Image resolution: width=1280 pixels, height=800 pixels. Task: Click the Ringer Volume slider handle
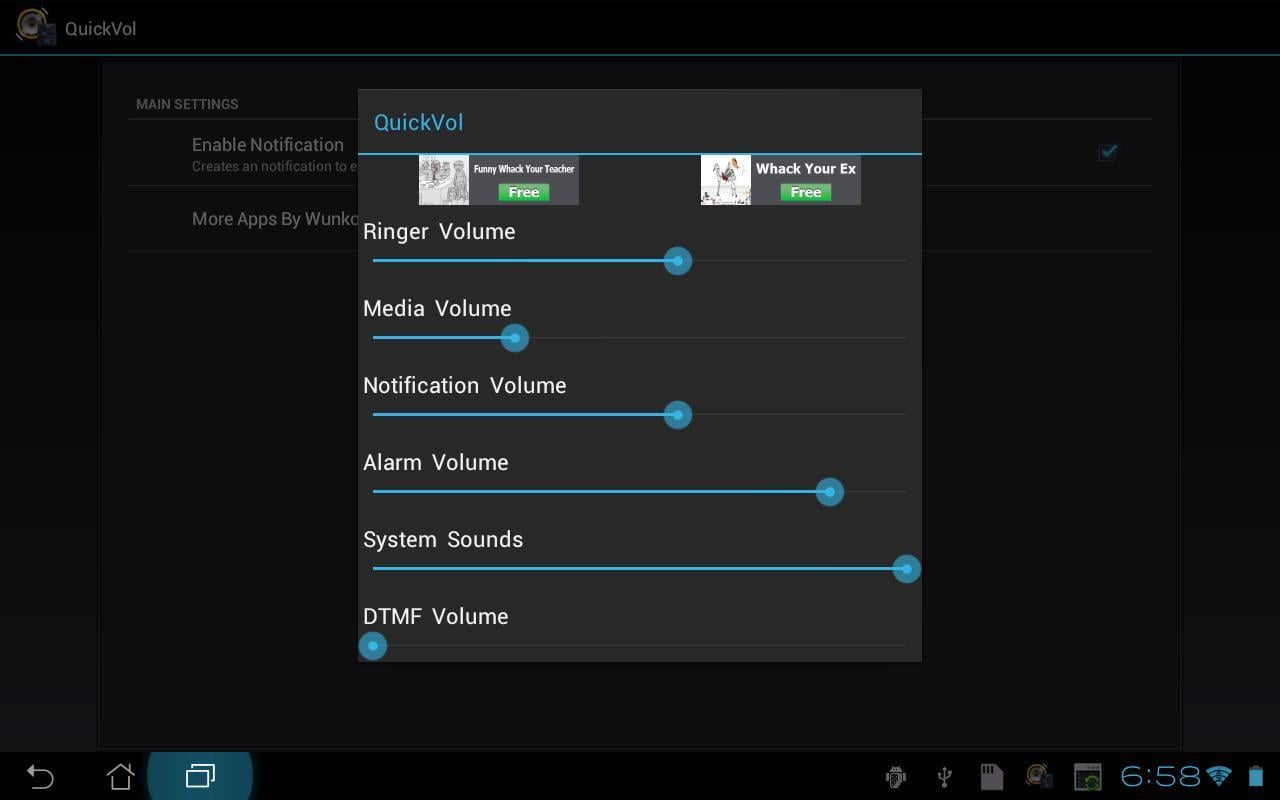678,261
